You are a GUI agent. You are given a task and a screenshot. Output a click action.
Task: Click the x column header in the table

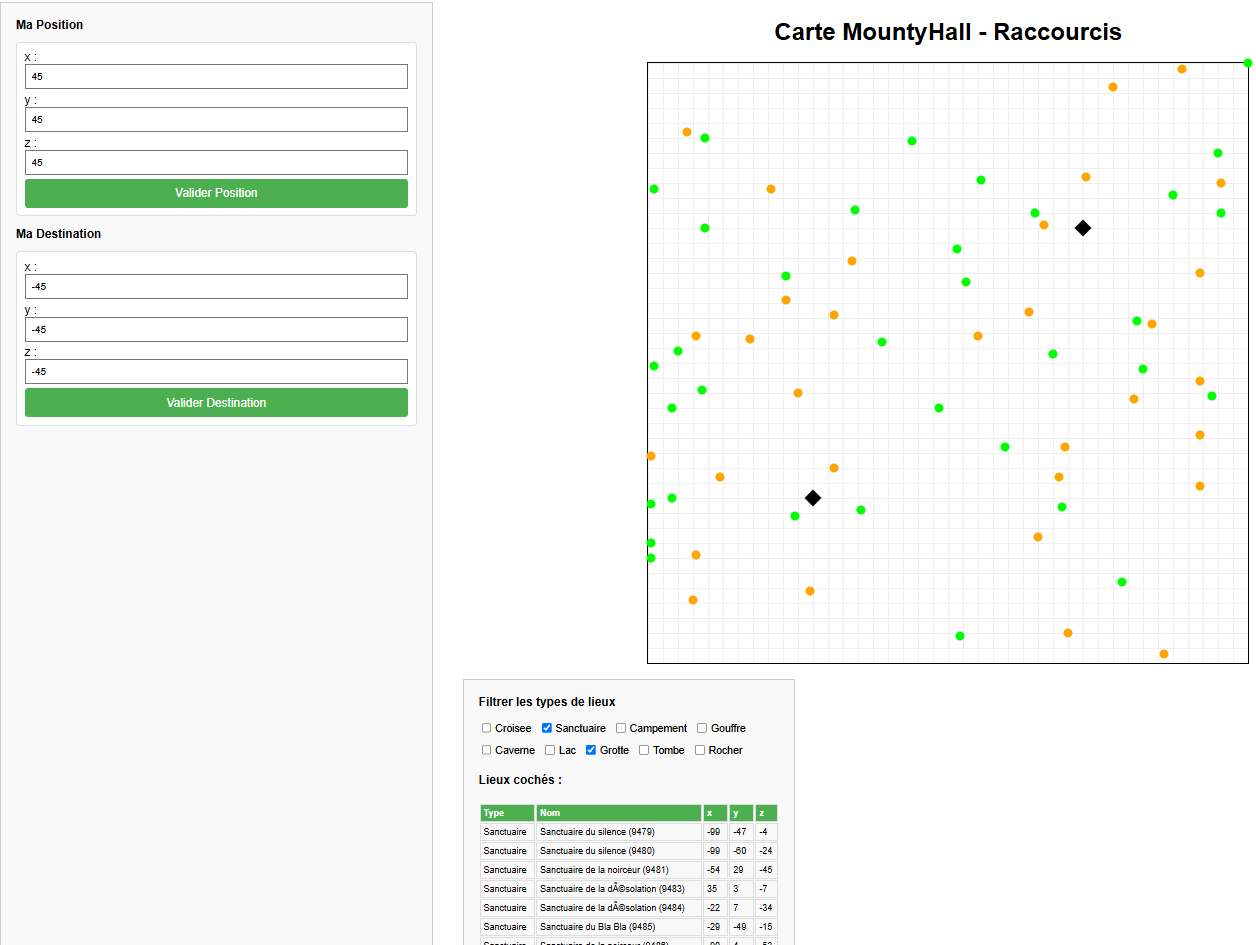tap(714, 813)
